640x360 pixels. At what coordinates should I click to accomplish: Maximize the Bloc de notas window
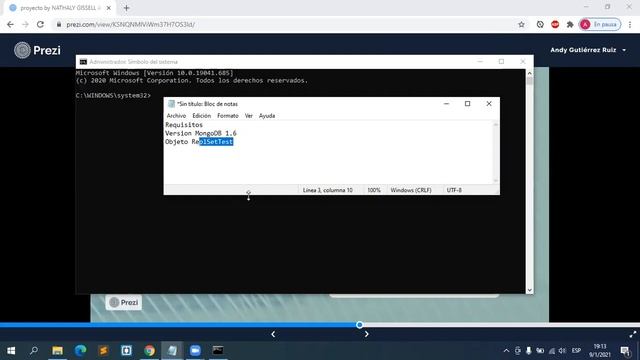point(468,104)
